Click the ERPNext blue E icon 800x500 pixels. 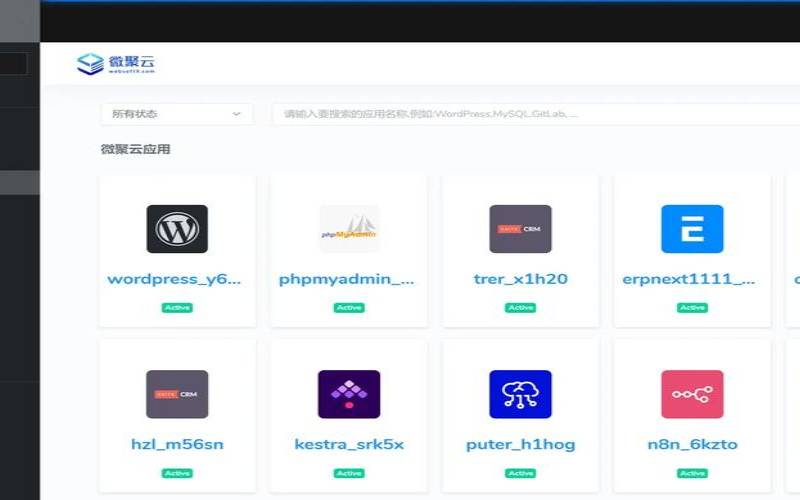click(692, 229)
